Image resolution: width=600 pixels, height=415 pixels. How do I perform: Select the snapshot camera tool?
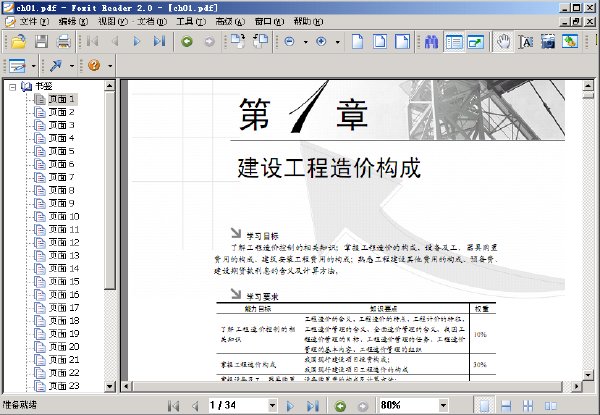548,41
